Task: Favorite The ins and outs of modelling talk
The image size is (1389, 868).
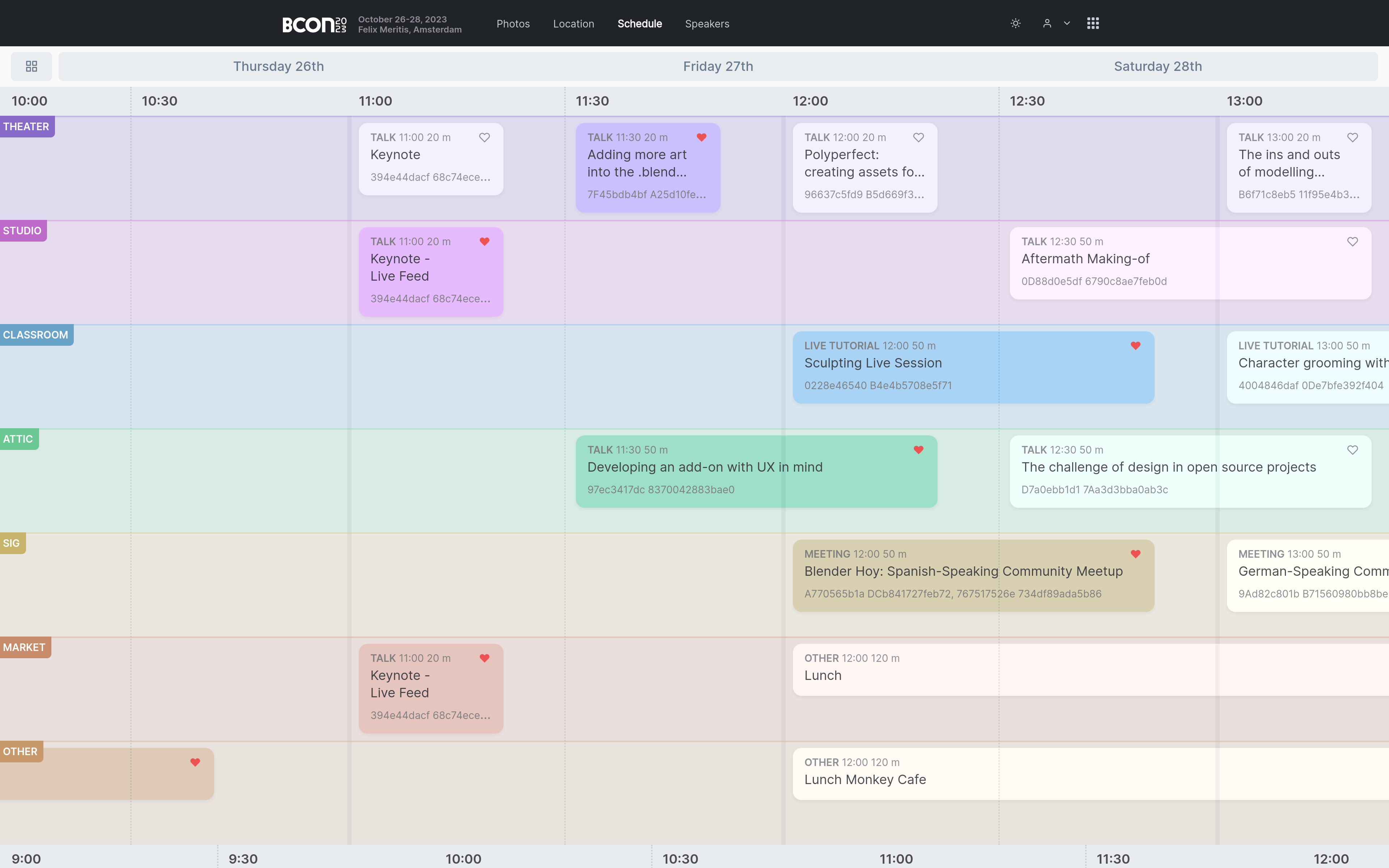Action: 1352,138
